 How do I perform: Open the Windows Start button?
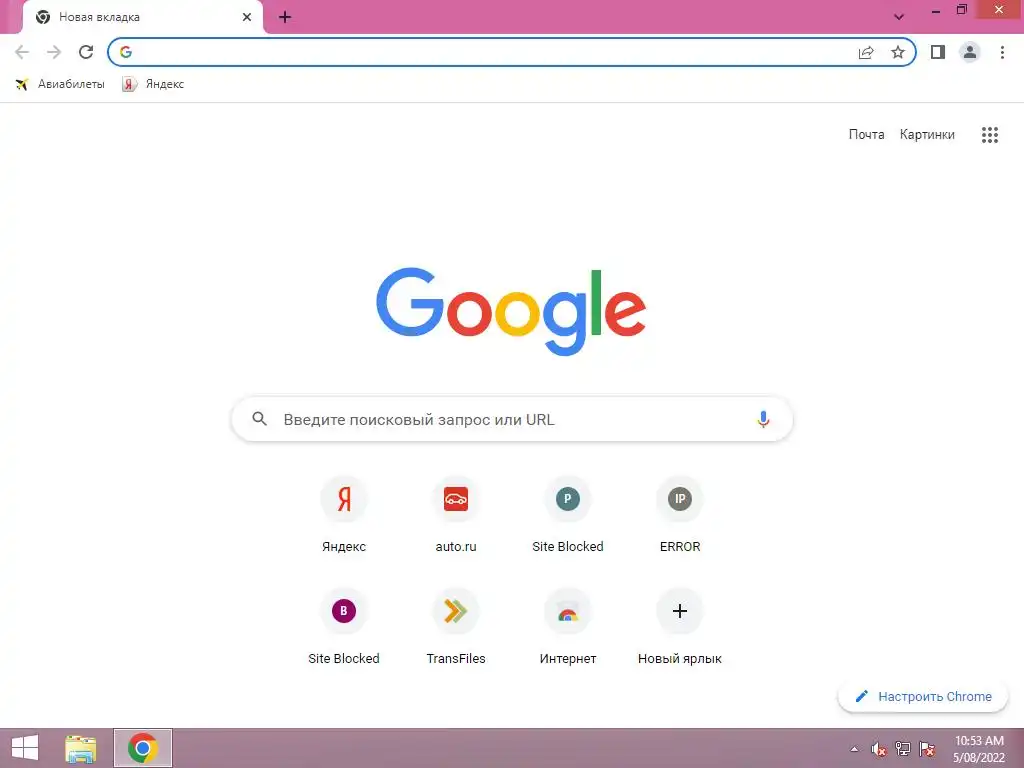coord(25,748)
